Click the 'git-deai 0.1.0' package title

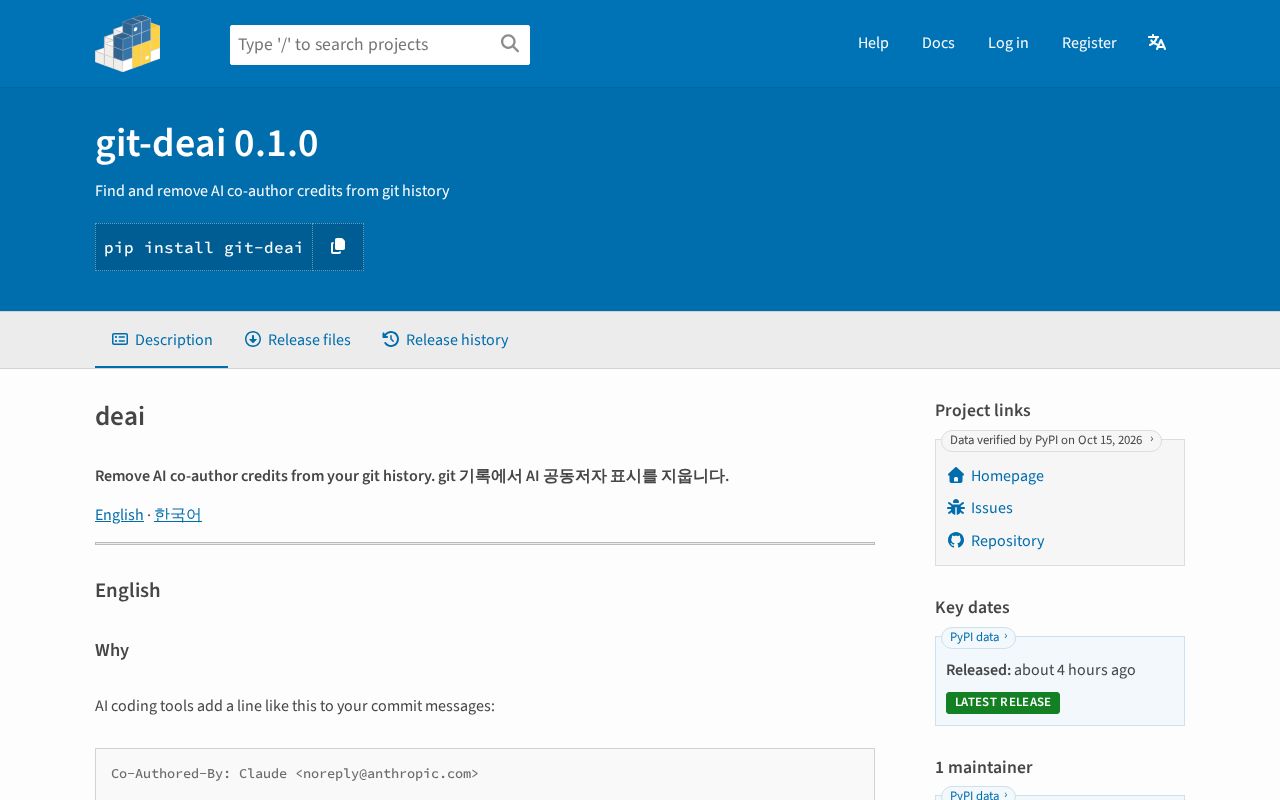click(x=207, y=144)
